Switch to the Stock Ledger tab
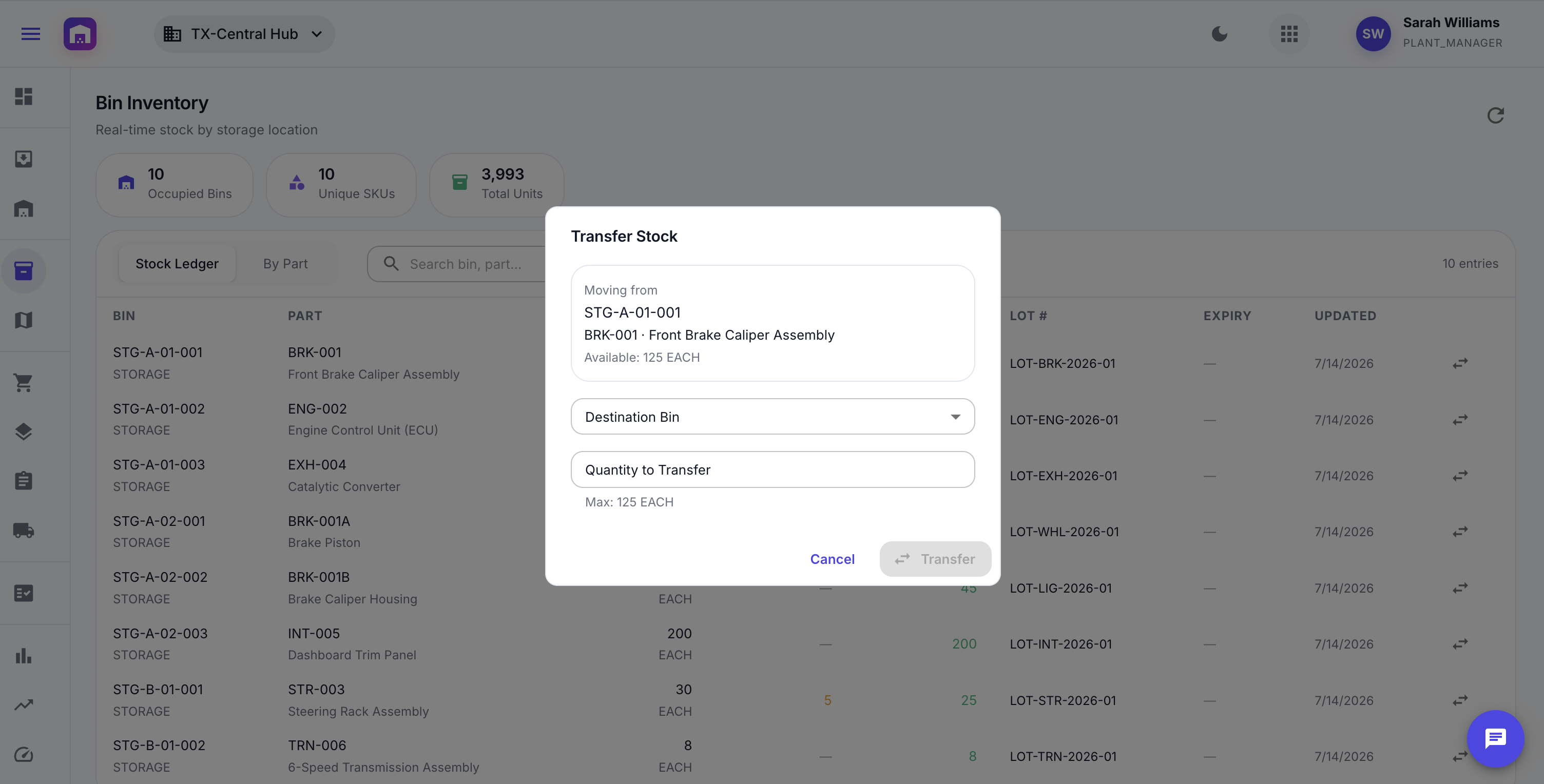Image resolution: width=1544 pixels, height=784 pixels. pos(177,264)
